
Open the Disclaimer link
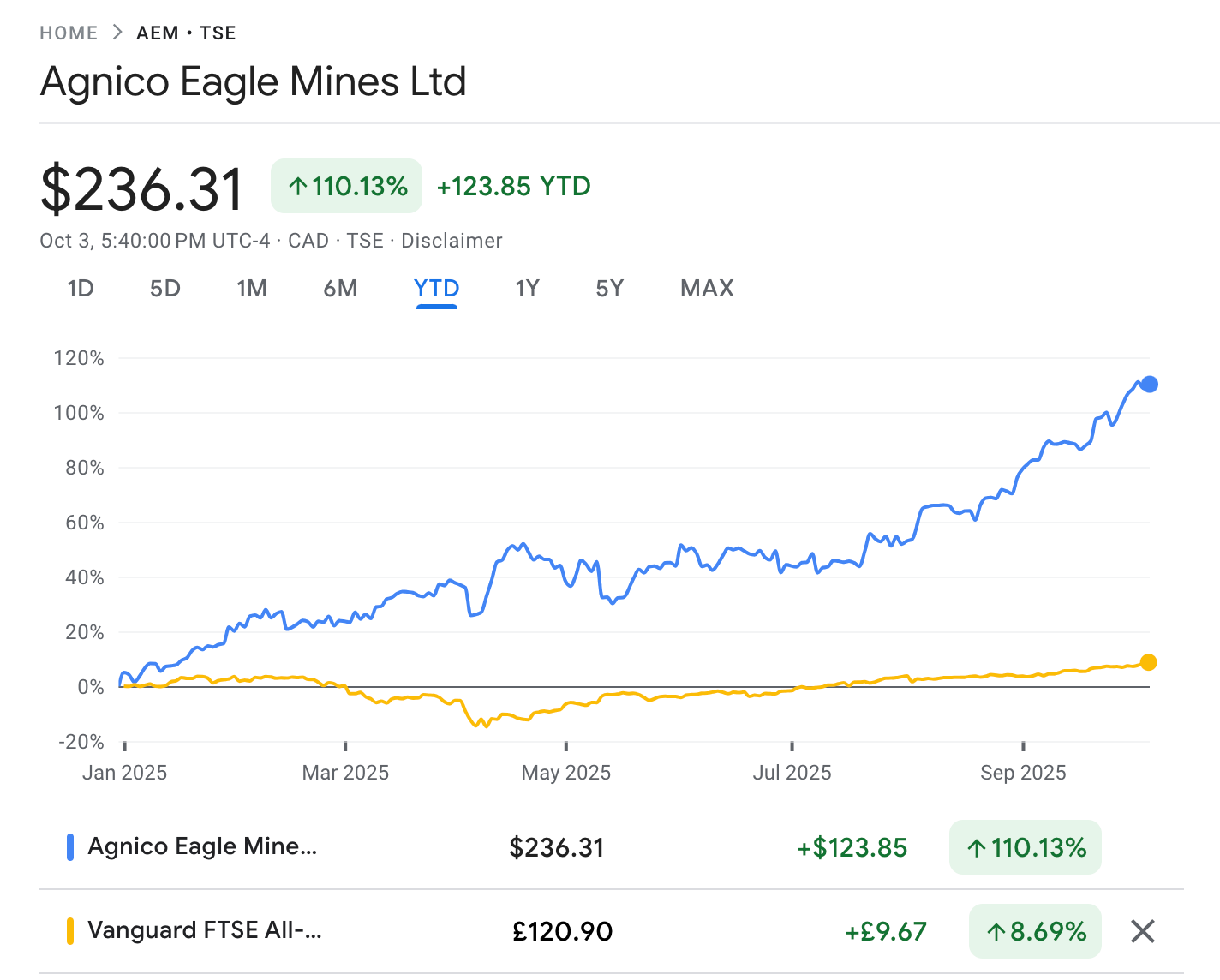coord(452,241)
